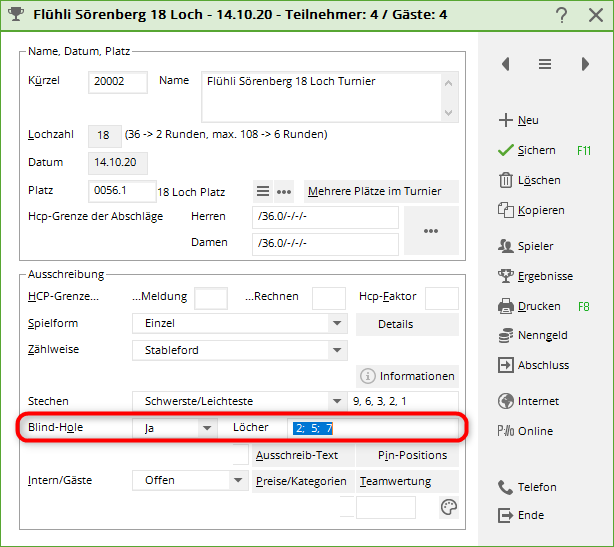Toggle checkbox beside Ausschreib-Text

point(239,455)
